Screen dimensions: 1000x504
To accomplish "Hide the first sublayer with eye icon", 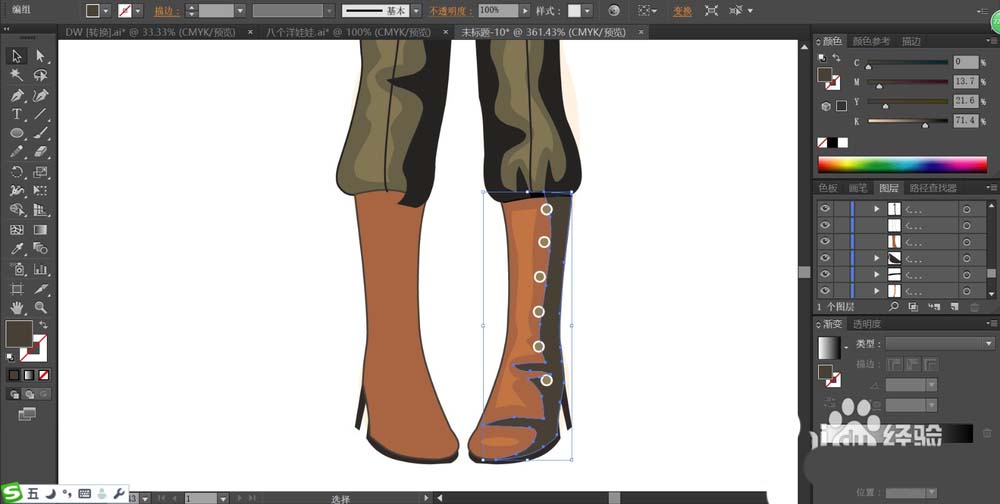I will click(x=825, y=209).
